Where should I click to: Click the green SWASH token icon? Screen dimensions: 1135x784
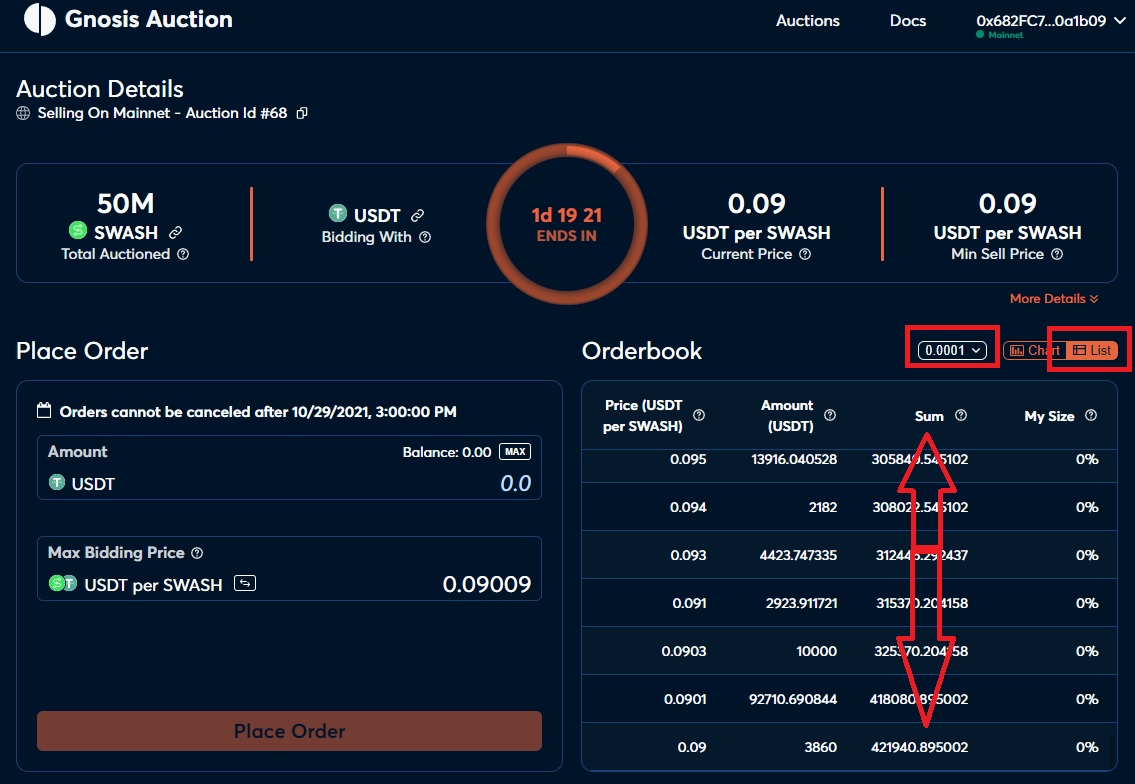(77, 230)
